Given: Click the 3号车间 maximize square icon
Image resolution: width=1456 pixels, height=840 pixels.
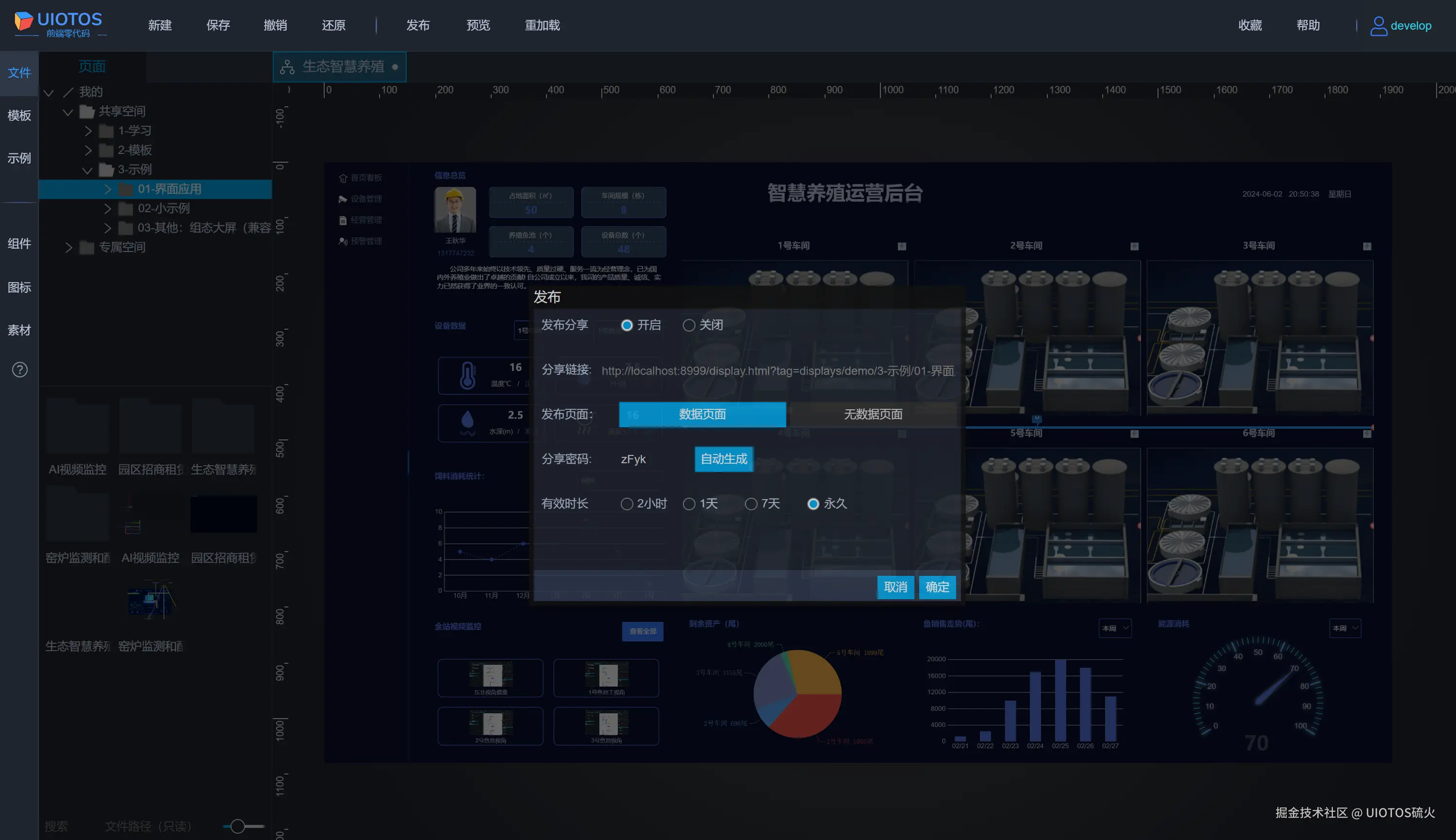Looking at the screenshot, I should pyautogui.click(x=1367, y=246).
